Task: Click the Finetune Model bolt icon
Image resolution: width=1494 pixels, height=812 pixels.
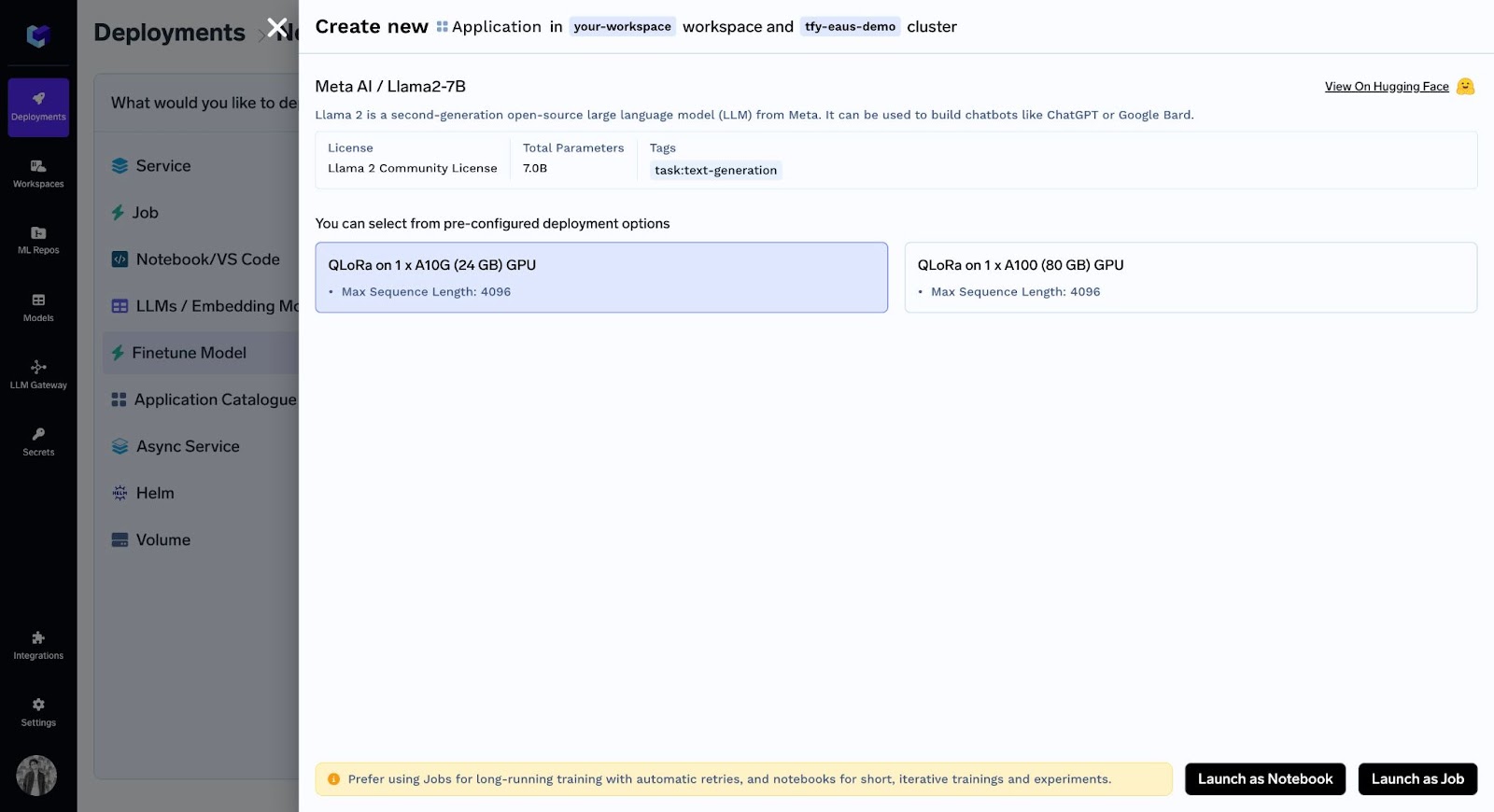Action: point(118,353)
